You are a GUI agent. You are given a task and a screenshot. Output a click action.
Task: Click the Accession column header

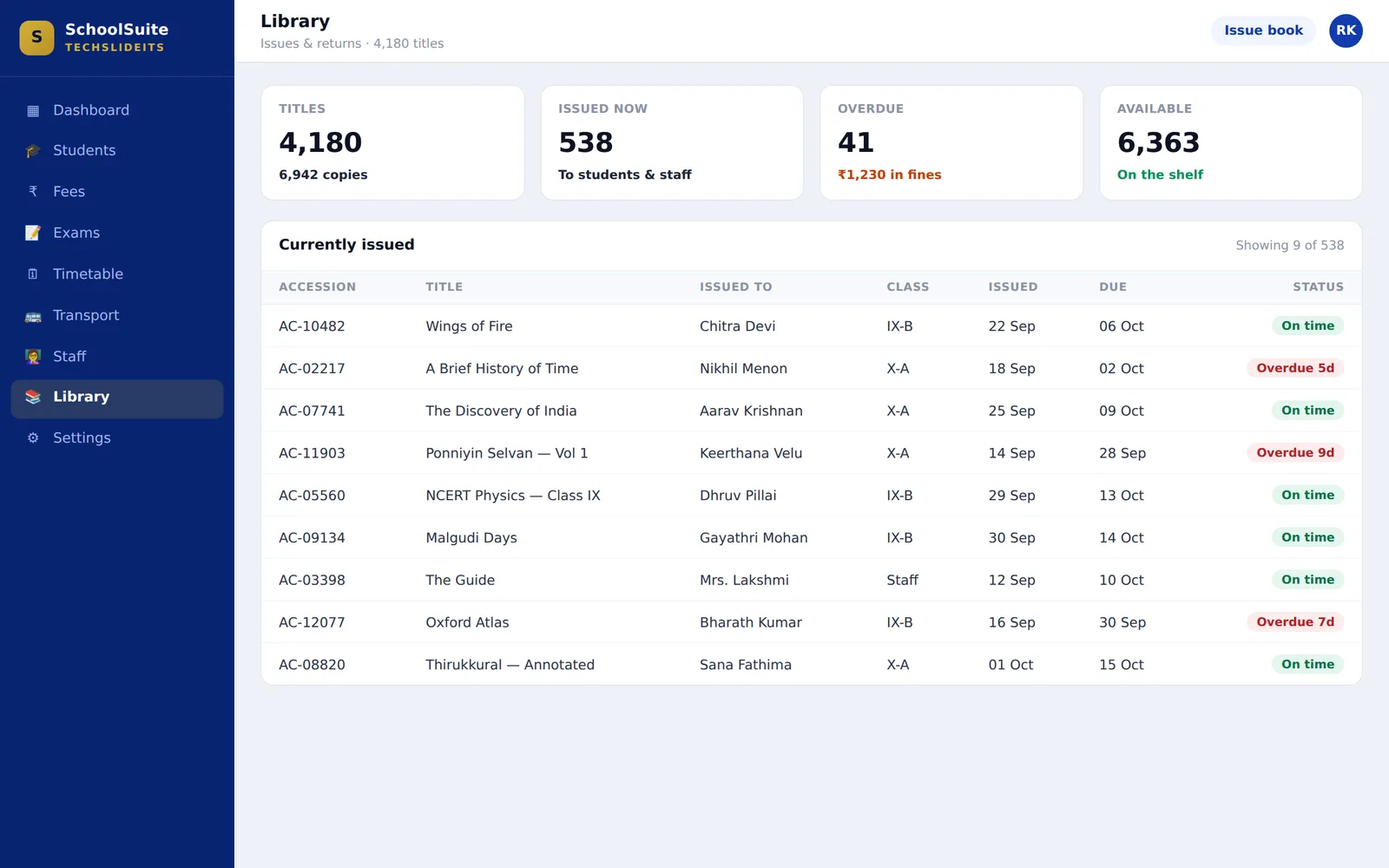click(x=317, y=286)
